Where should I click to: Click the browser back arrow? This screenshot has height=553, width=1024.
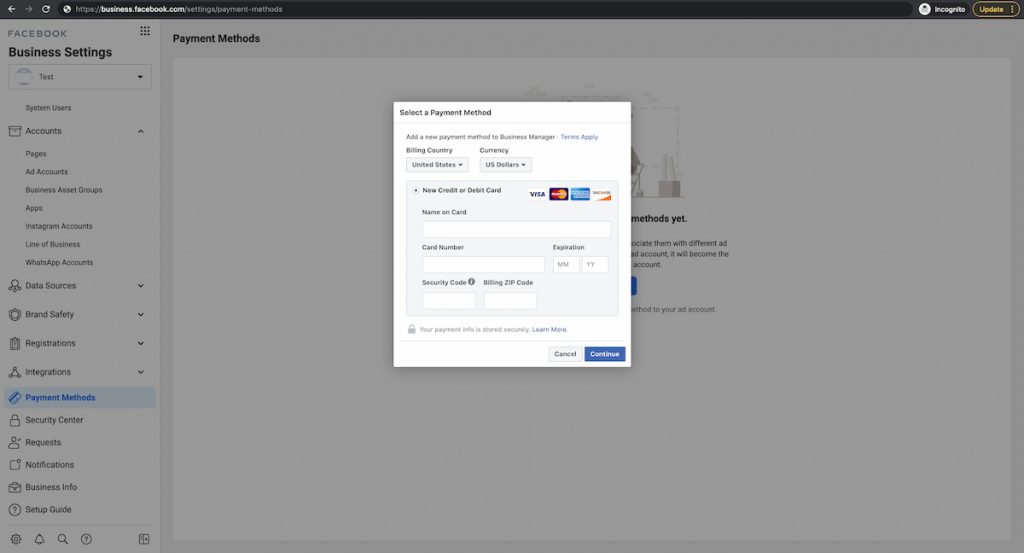coord(11,9)
